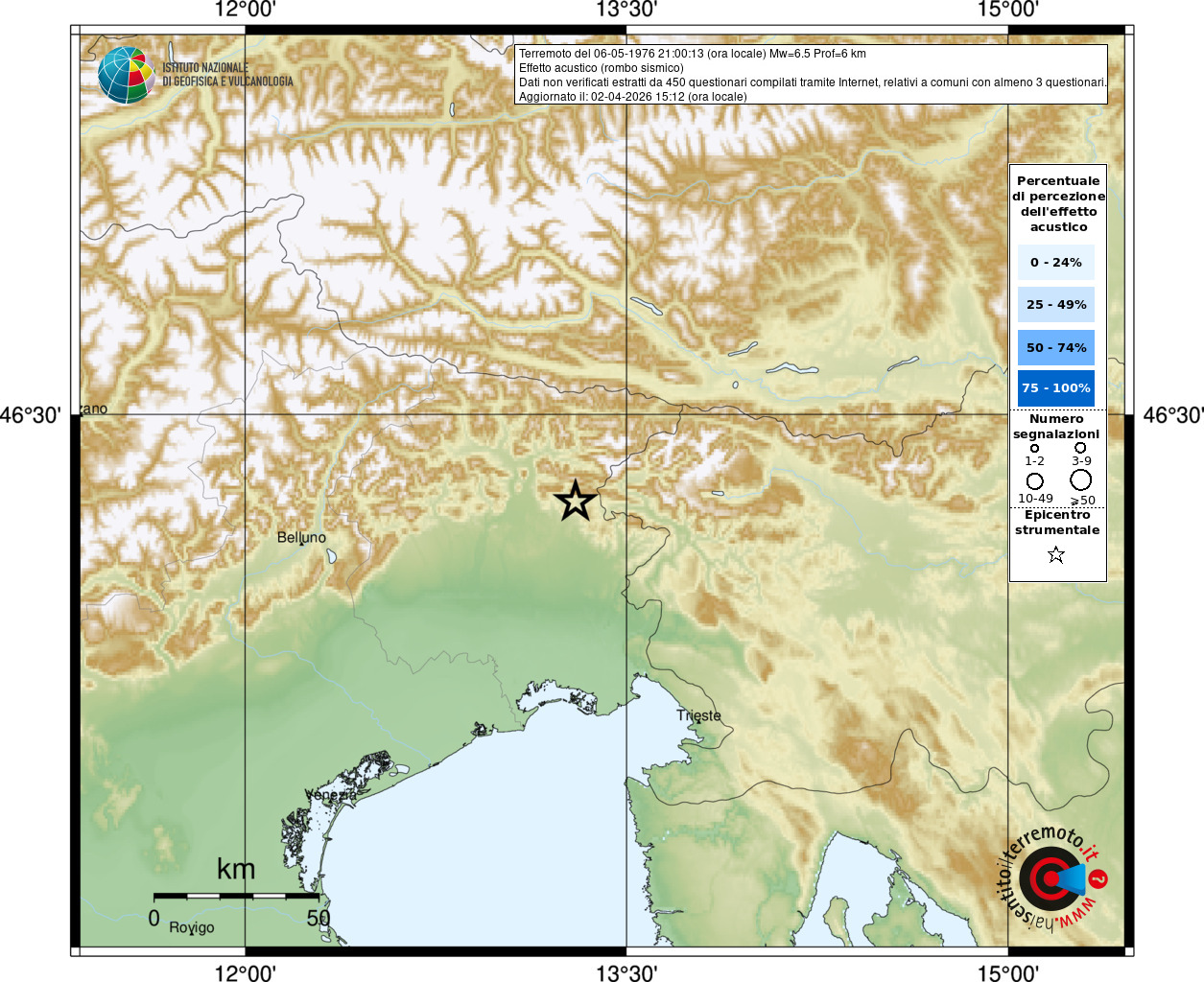The width and height of the screenshot is (1204, 982).
Task: Select the 75 - 100% color swatch
Action: 1056,387
